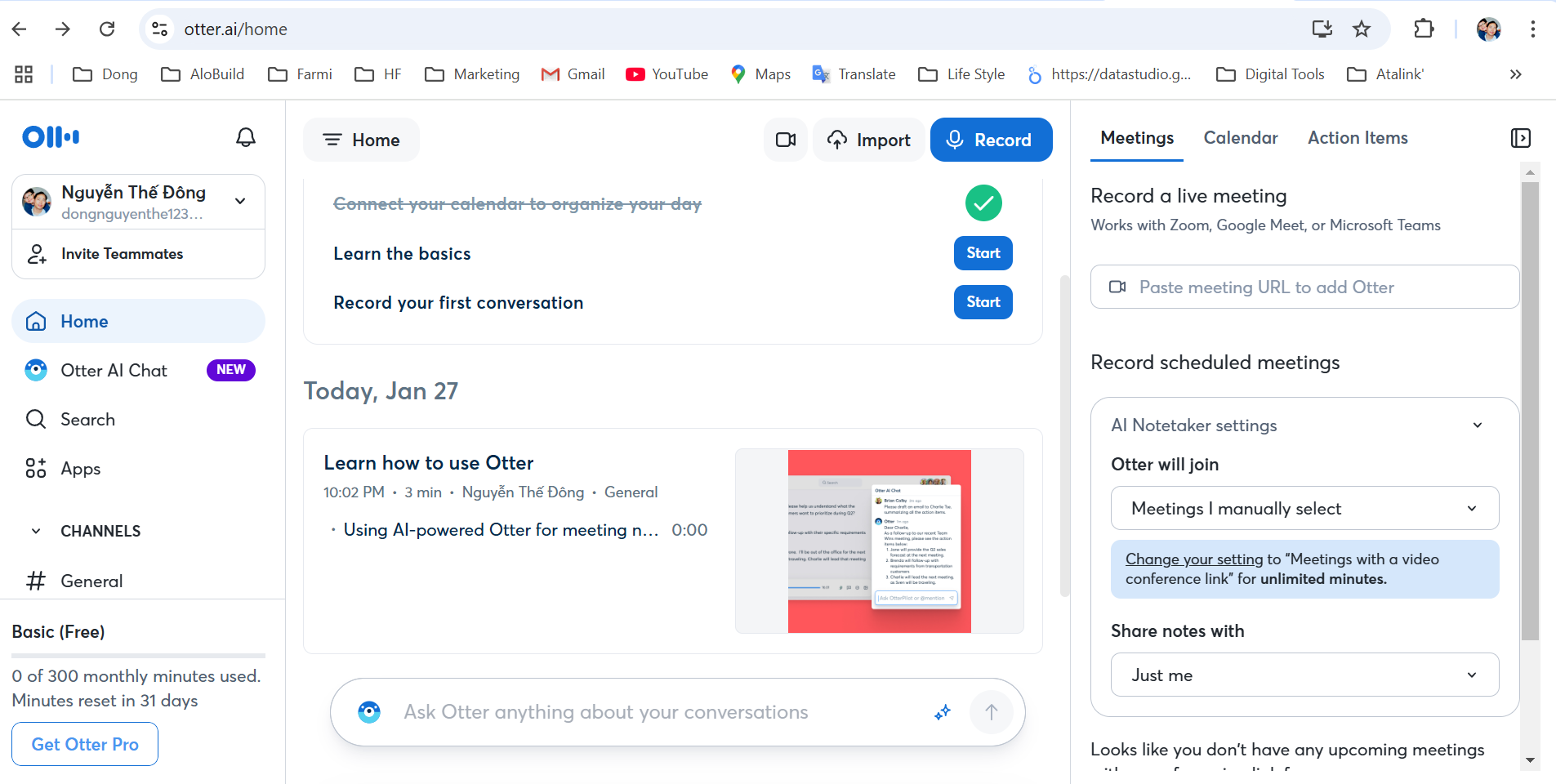The image size is (1556, 784).
Task: Start Record your first conversation
Action: click(x=983, y=302)
